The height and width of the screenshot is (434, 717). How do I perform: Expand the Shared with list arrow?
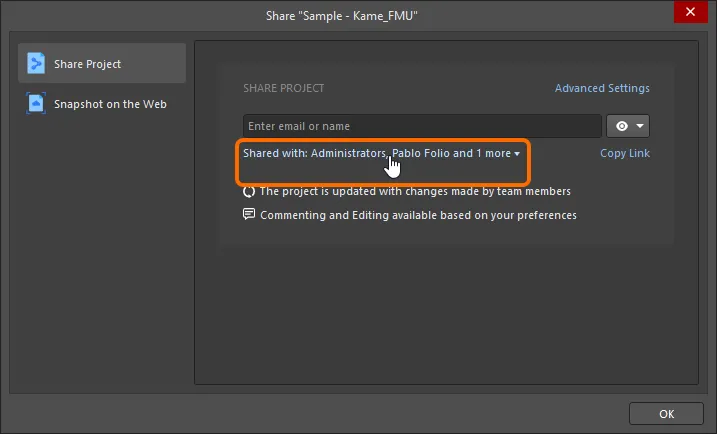517,154
